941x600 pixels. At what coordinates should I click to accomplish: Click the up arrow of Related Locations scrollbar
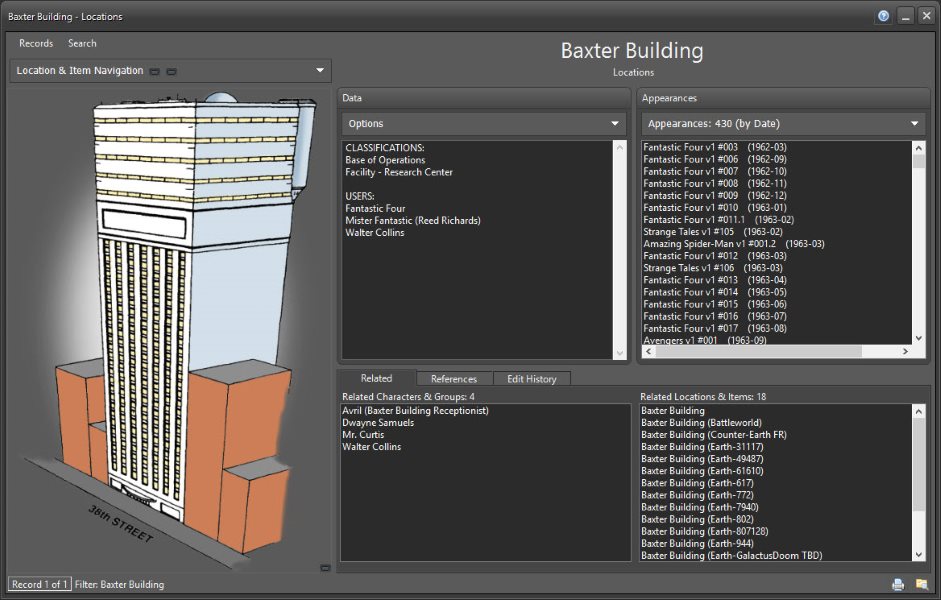pos(919,411)
